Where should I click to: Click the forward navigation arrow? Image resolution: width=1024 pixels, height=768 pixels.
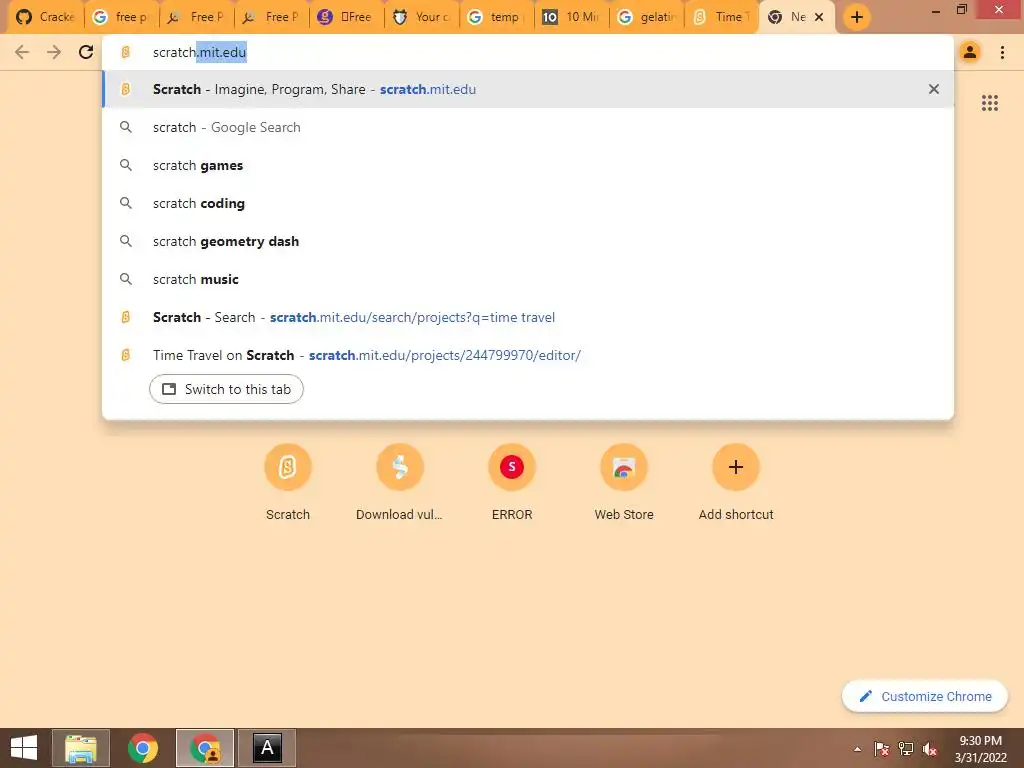(x=54, y=52)
